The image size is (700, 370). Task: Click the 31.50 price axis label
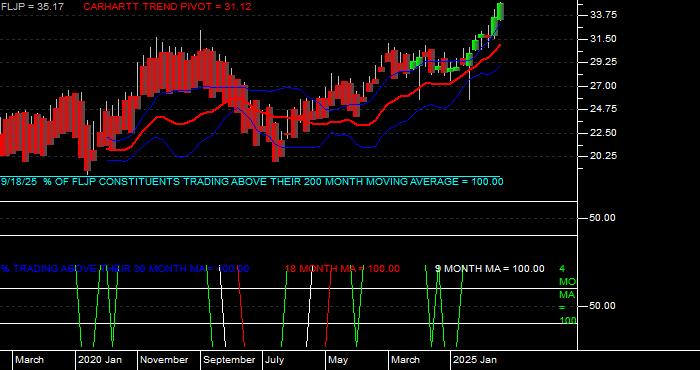tap(603, 39)
